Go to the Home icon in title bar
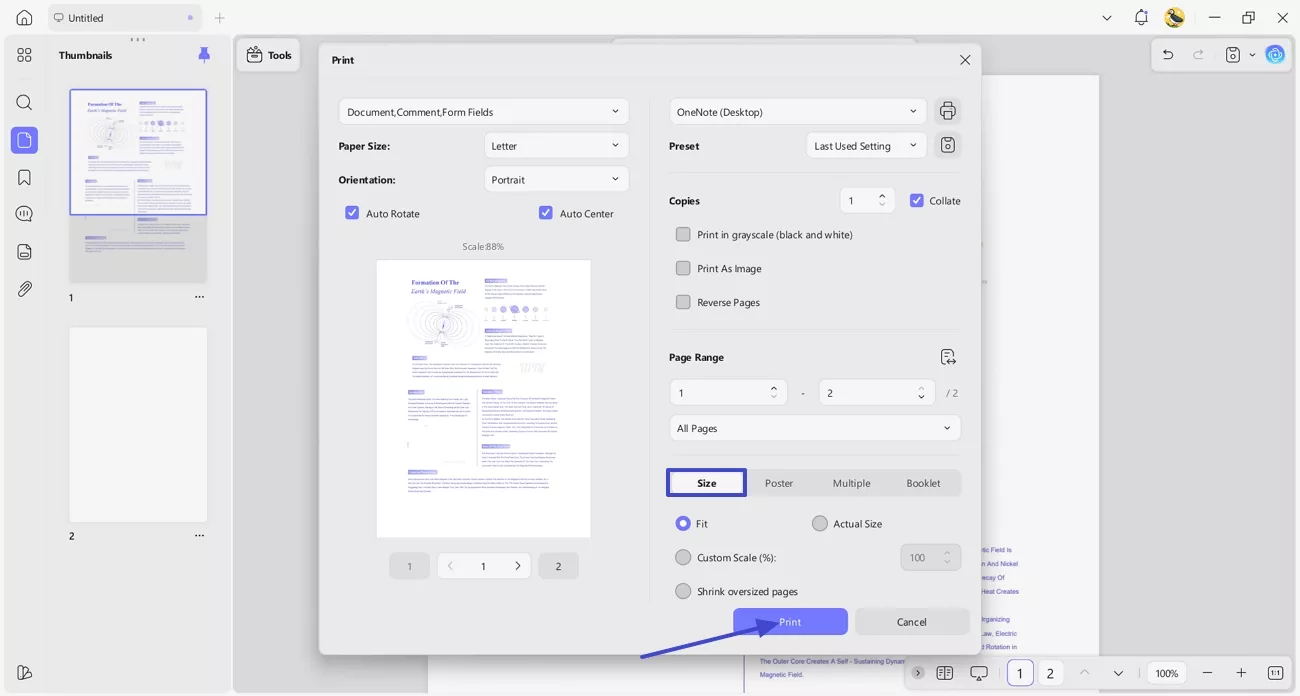 click(x=24, y=18)
